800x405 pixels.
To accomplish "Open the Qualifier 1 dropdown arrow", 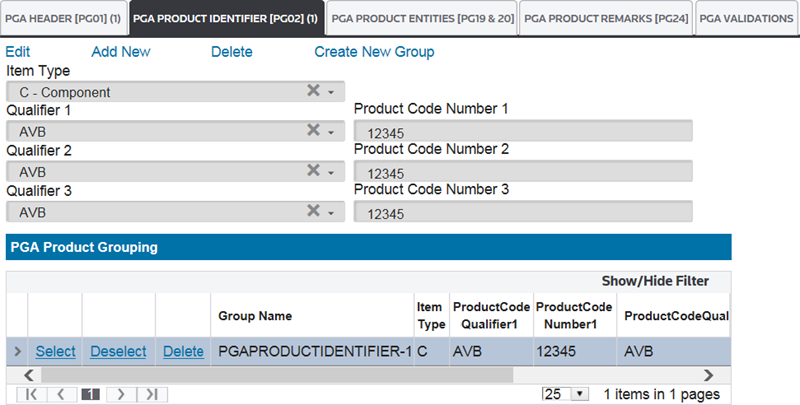I will 331,131.
